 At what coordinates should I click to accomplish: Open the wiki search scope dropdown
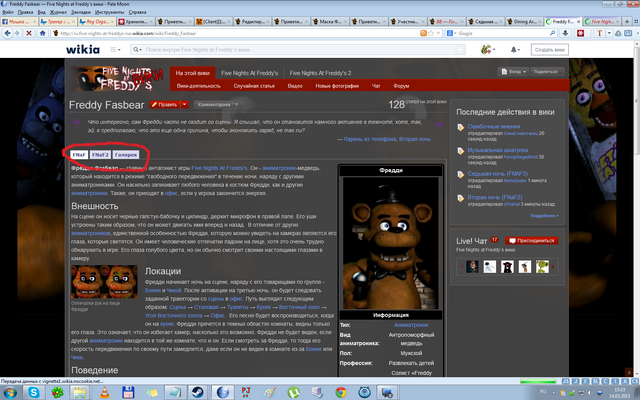pyautogui.click(x=138, y=49)
